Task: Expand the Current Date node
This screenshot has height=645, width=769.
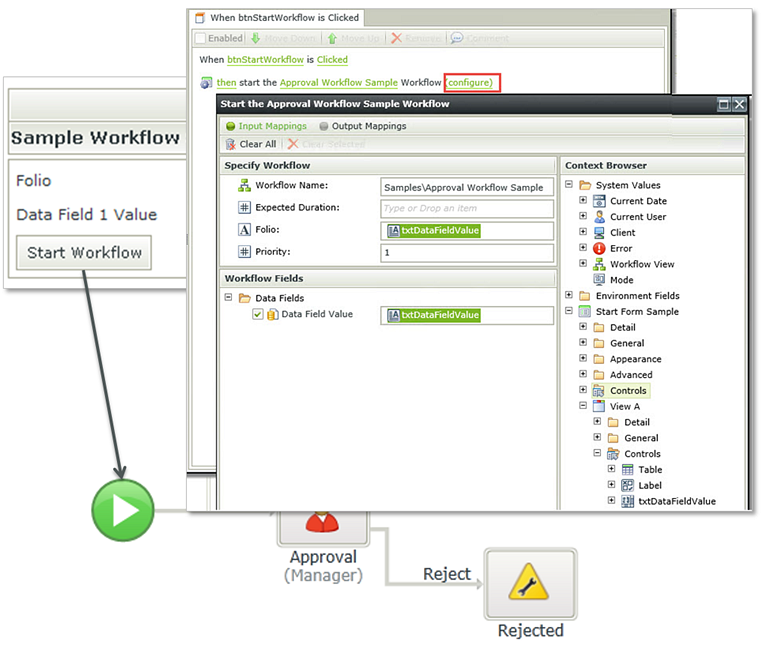Action: pos(583,200)
